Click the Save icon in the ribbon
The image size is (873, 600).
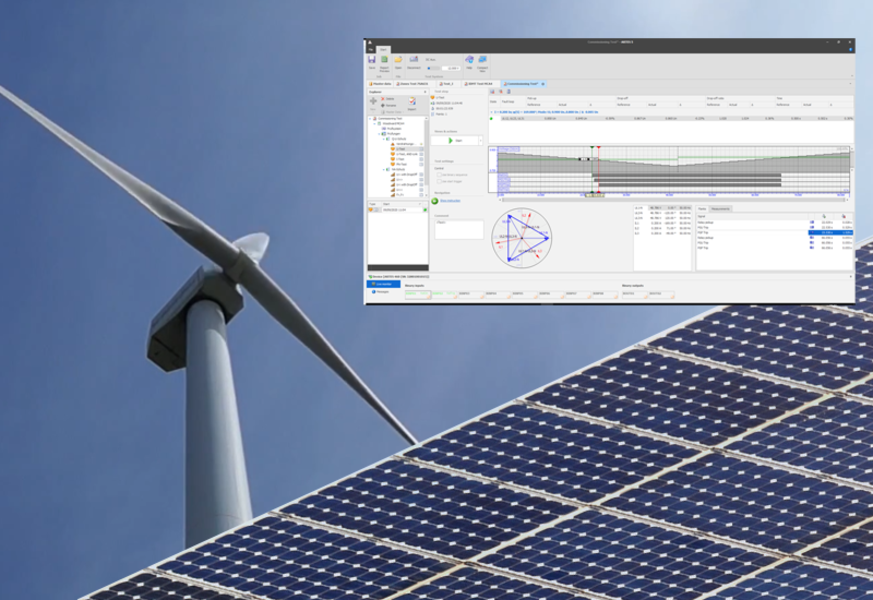tap(372, 61)
